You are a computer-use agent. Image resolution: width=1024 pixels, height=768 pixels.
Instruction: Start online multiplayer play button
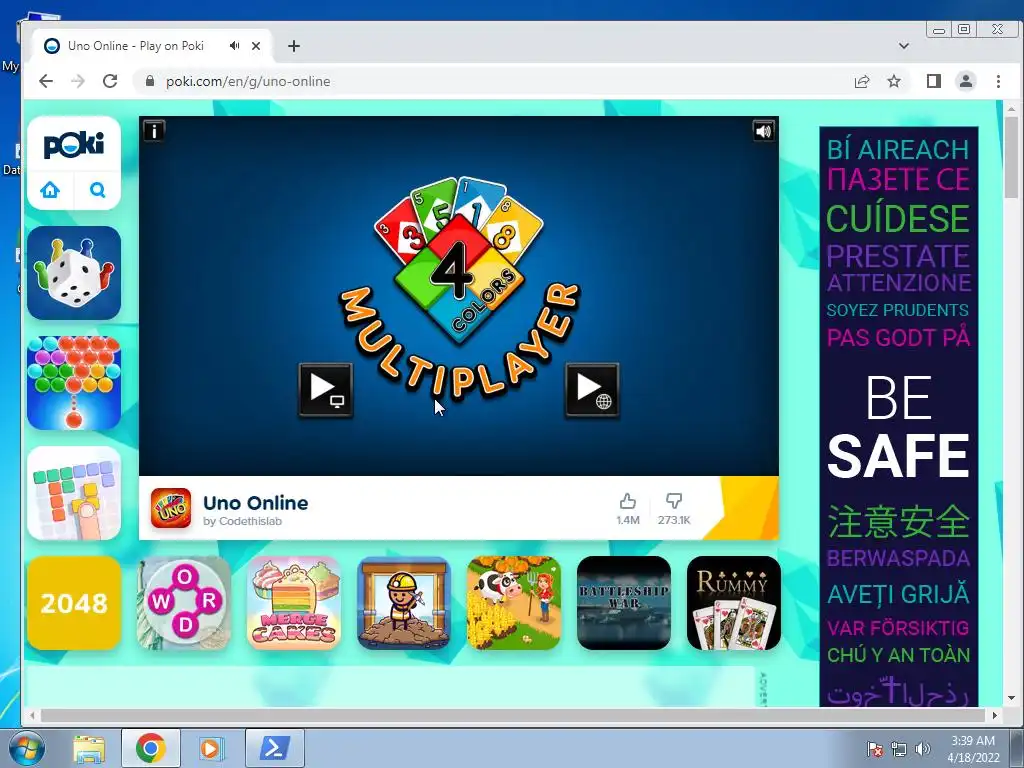click(x=592, y=390)
